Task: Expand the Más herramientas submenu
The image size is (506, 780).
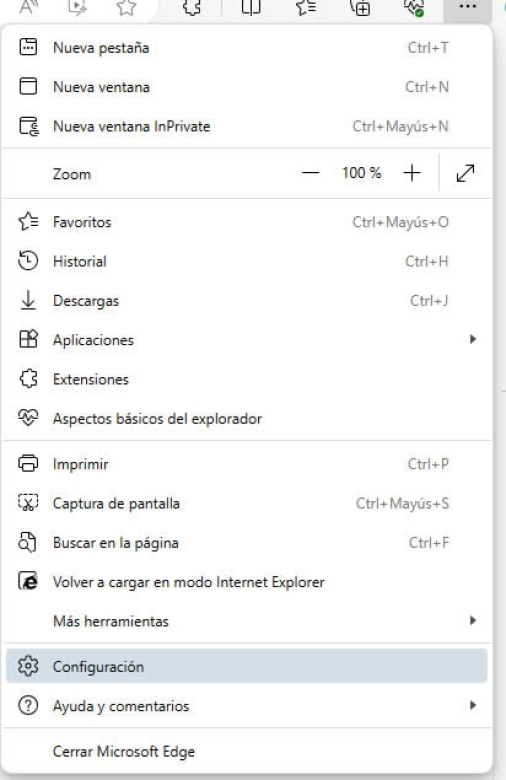Action: tap(247, 621)
